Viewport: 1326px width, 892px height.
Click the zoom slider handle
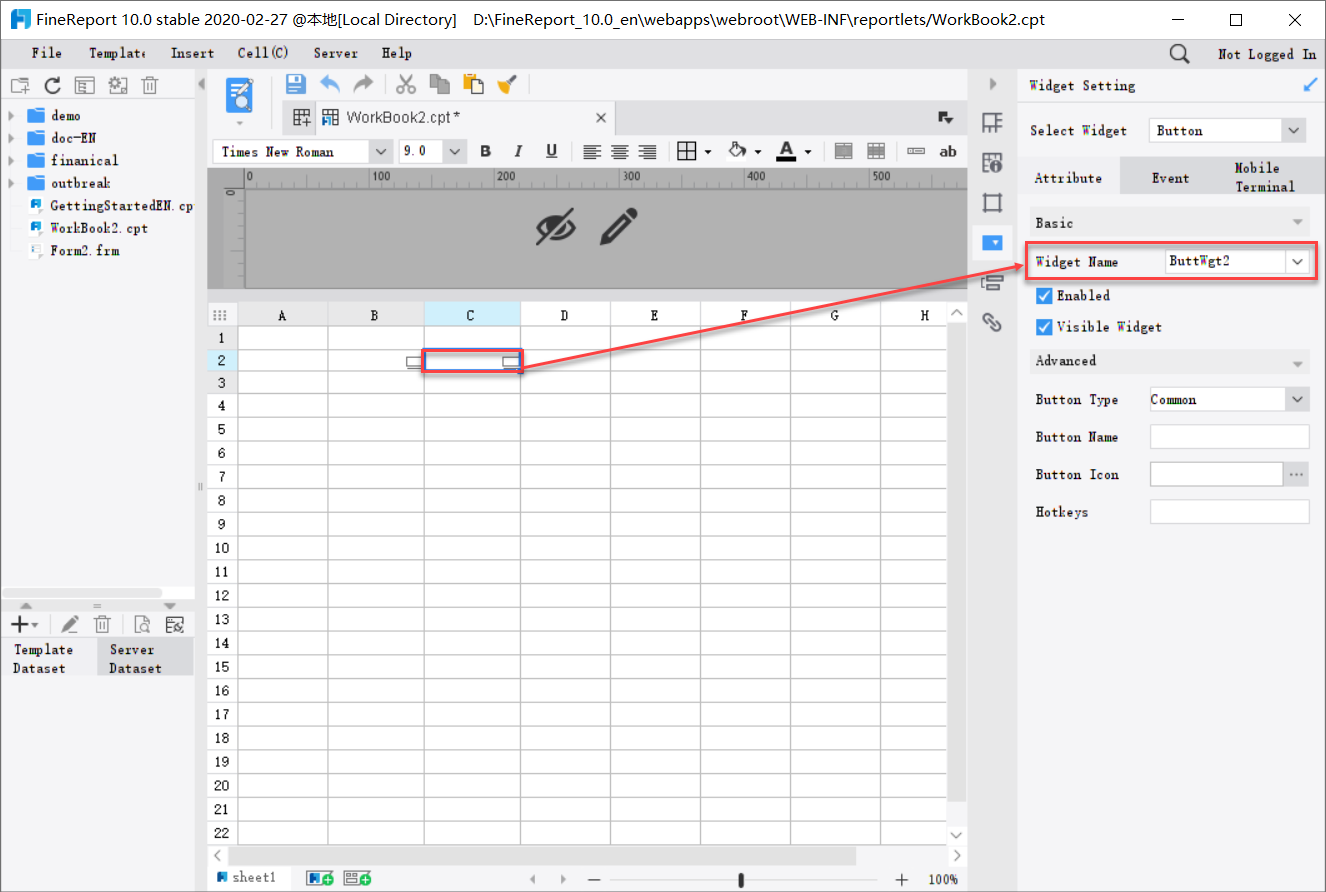tap(741, 879)
